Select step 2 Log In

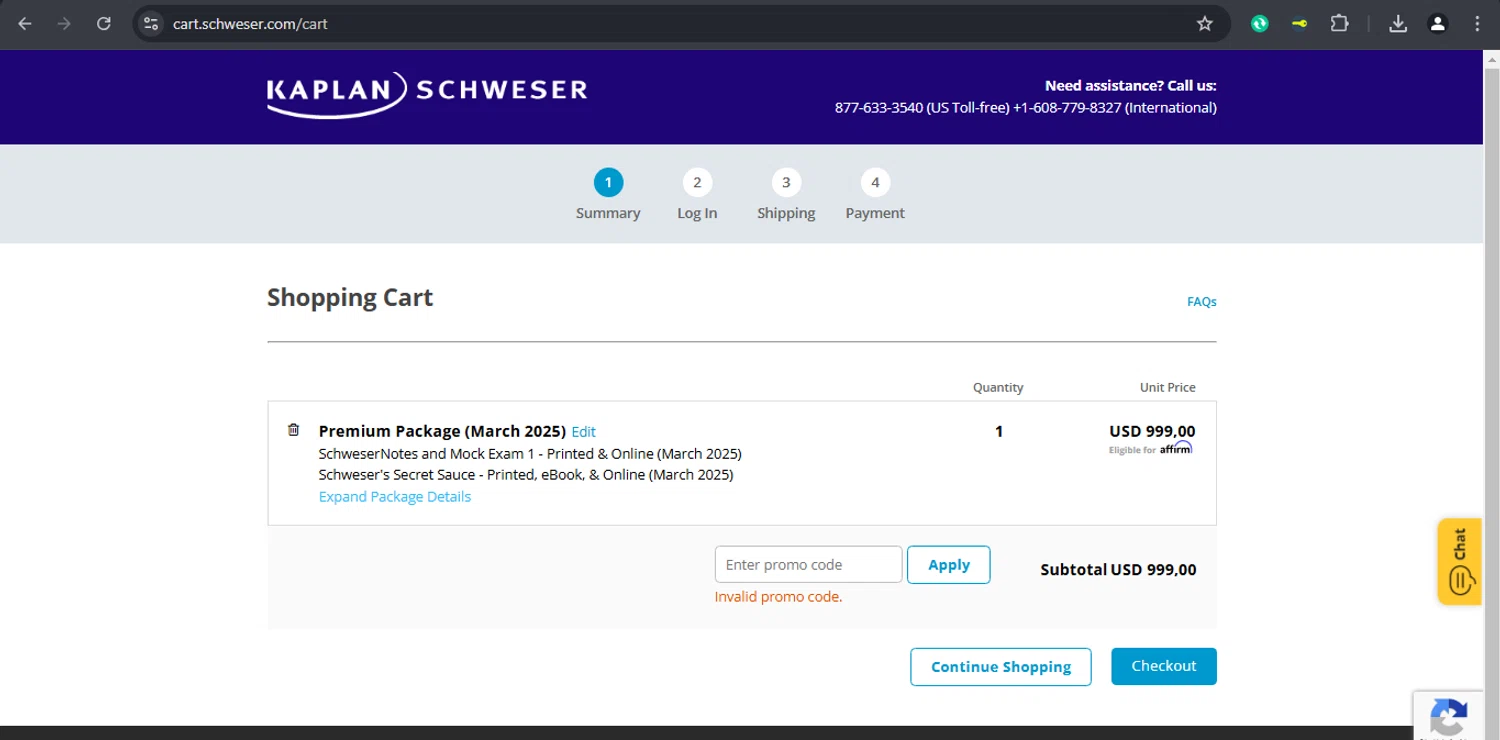[697, 195]
